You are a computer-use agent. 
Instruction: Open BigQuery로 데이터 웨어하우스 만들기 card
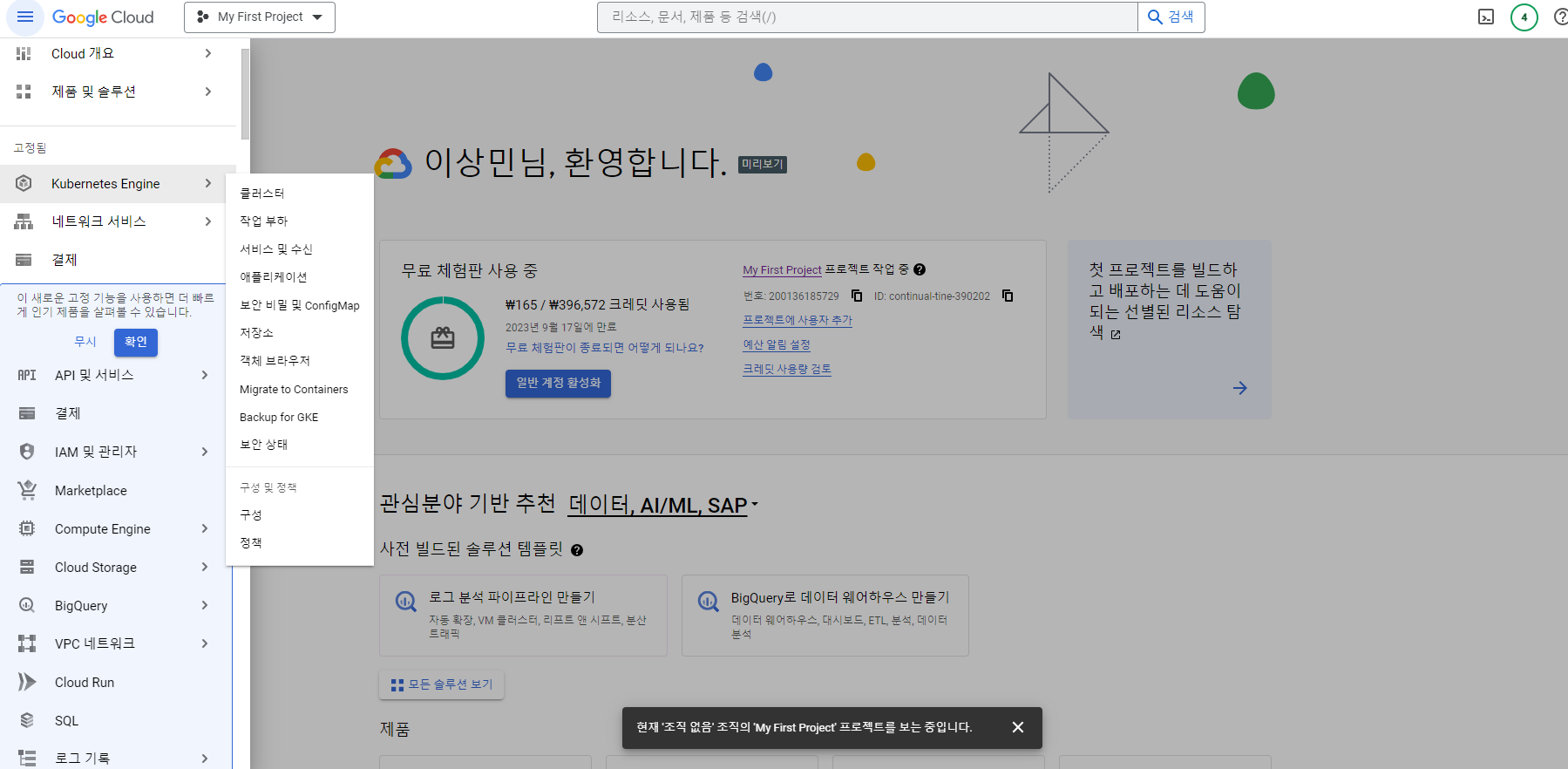[x=825, y=616]
